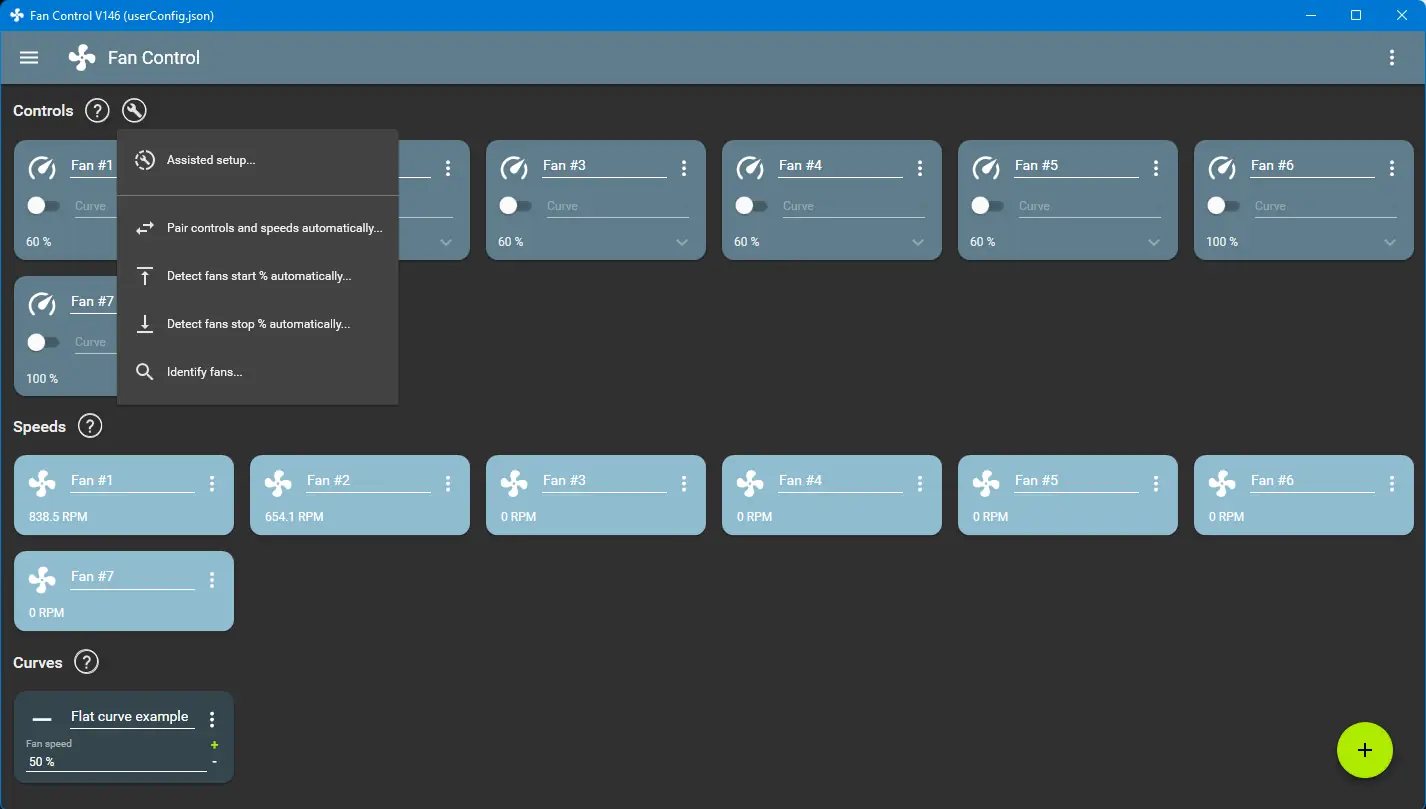Choose Identify fans... from the menu
The height and width of the screenshot is (809, 1426).
(x=258, y=372)
